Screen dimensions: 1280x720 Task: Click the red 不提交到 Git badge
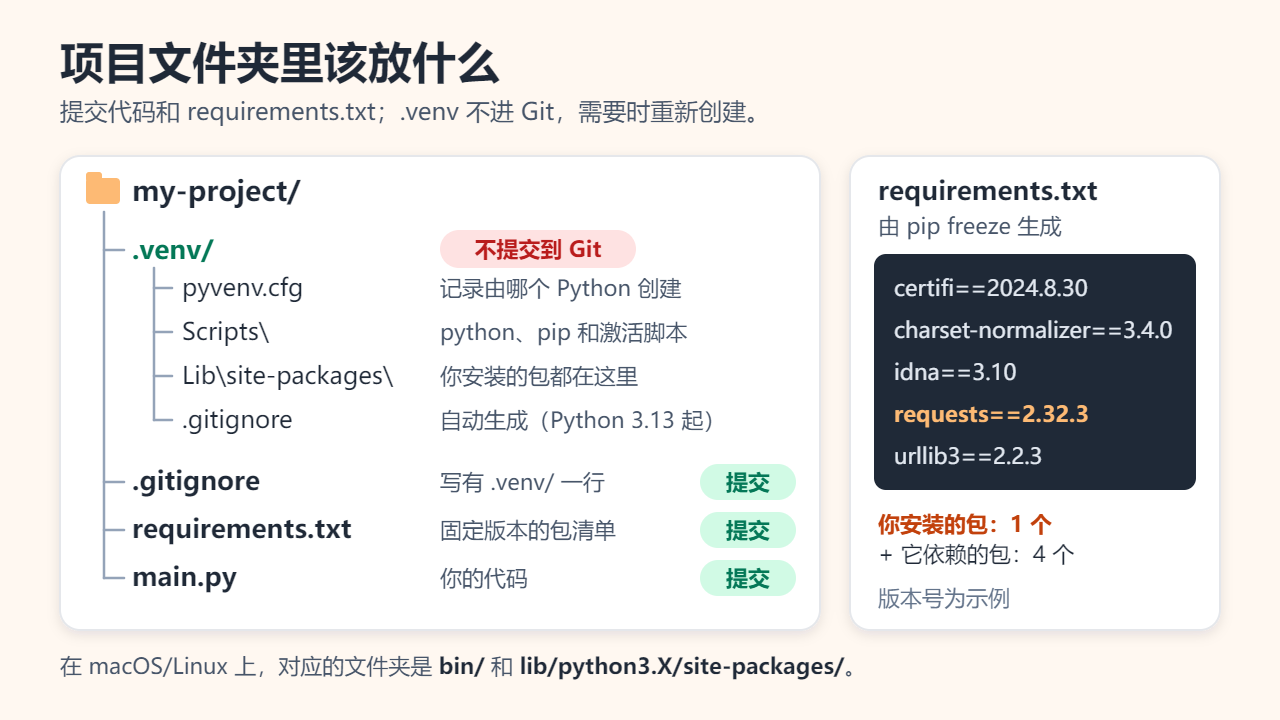(538, 249)
